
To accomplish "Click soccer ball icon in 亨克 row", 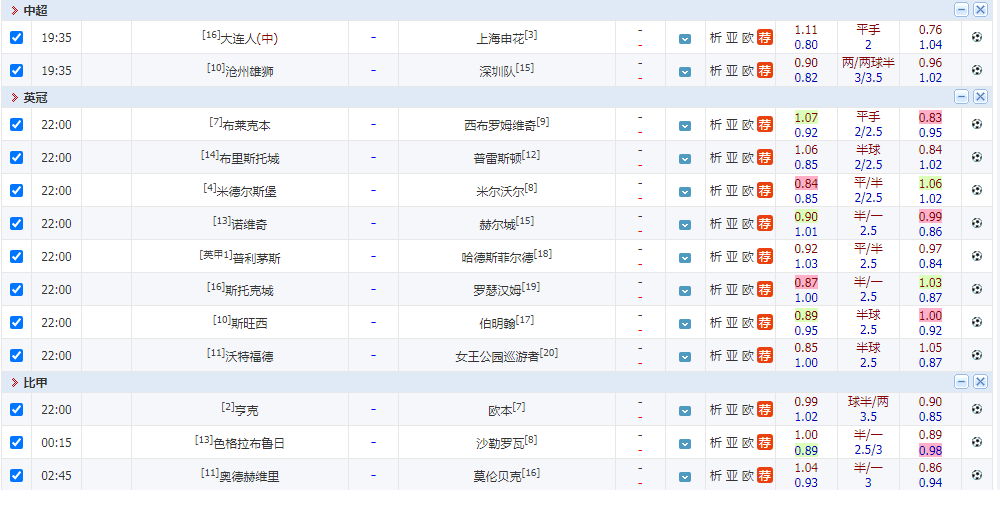I will point(976,409).
